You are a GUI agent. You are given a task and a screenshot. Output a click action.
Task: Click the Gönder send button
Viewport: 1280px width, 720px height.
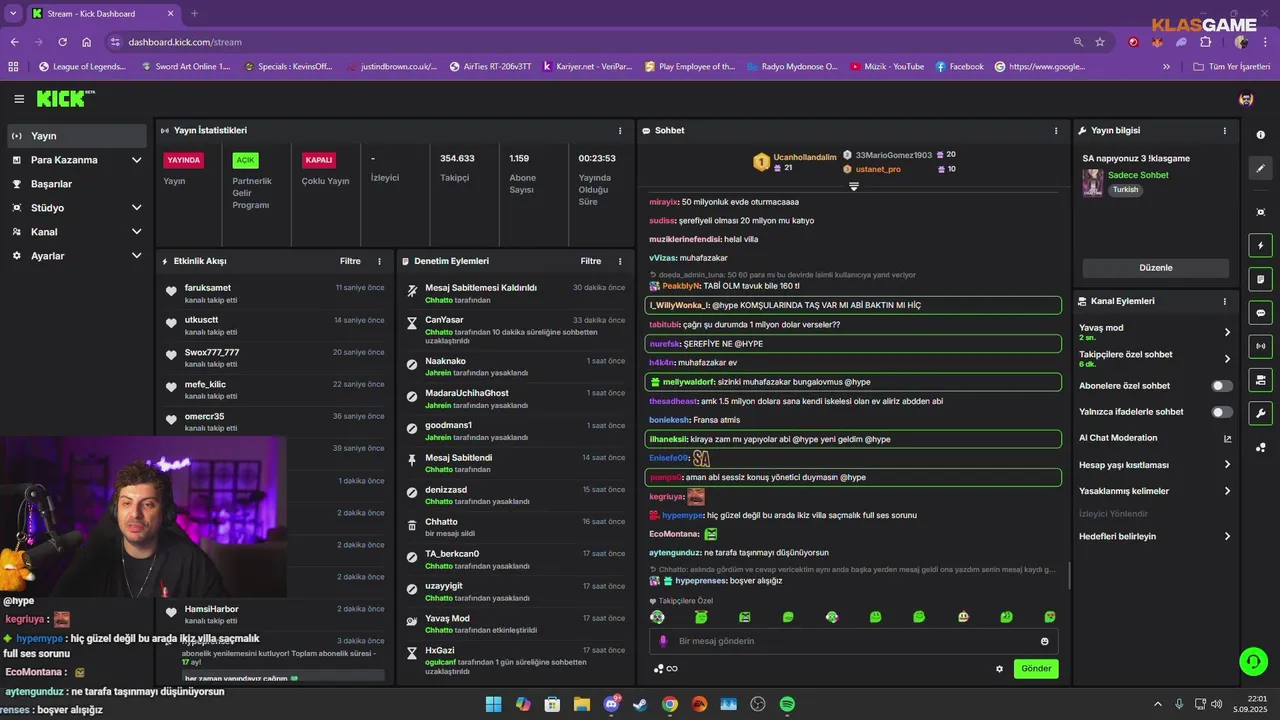(1036, 669)
